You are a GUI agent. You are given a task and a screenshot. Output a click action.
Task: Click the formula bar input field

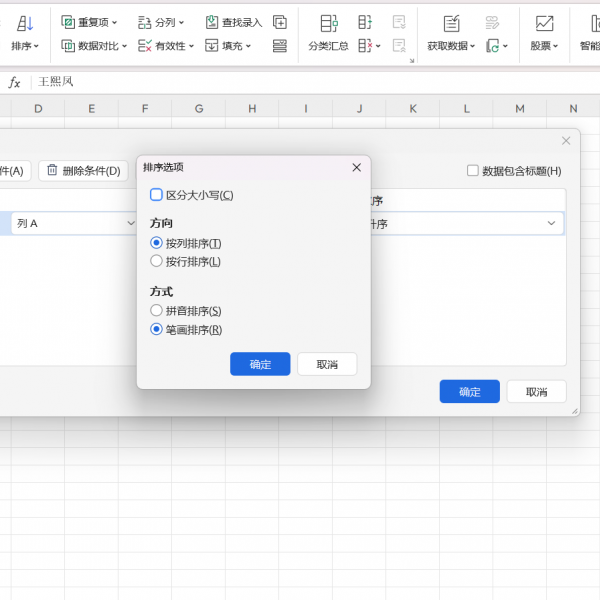click(300, 82)
